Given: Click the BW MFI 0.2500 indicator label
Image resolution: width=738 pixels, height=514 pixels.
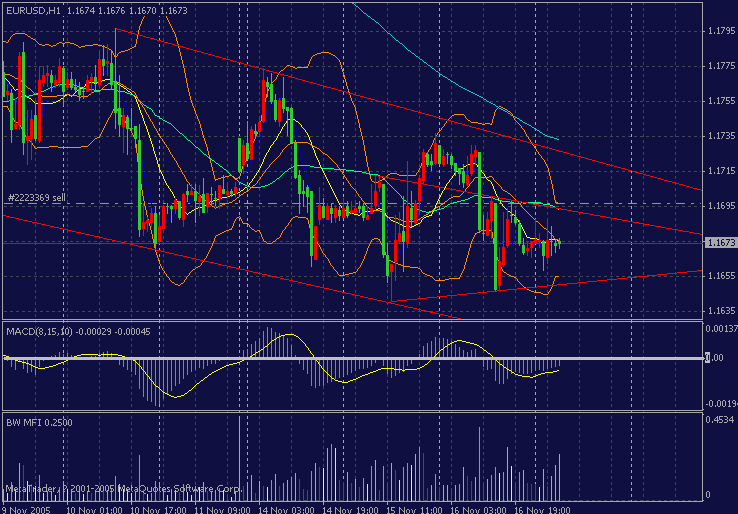Looking at the screenshot, I should 40,423.
